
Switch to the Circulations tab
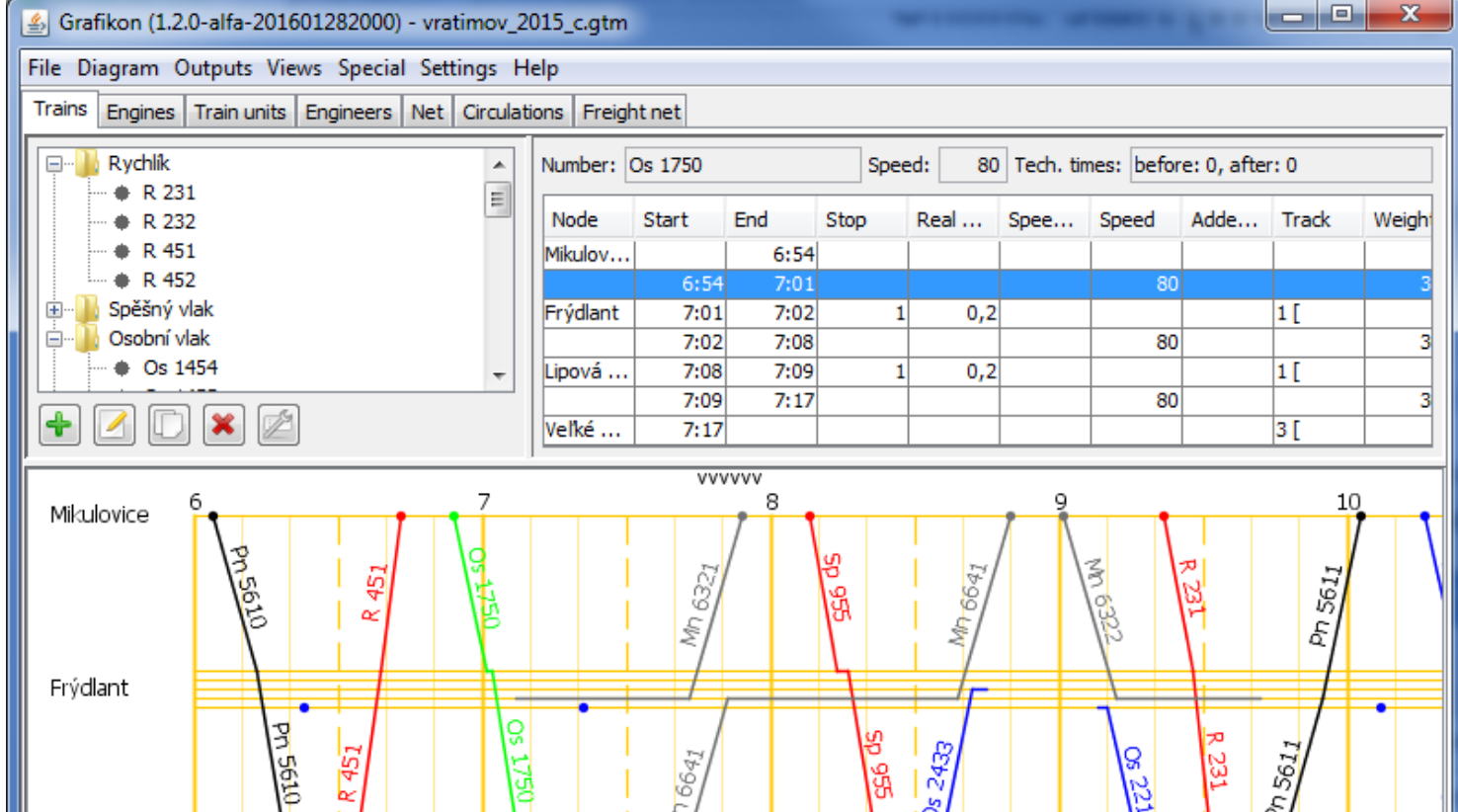click(x=513, y=112)
